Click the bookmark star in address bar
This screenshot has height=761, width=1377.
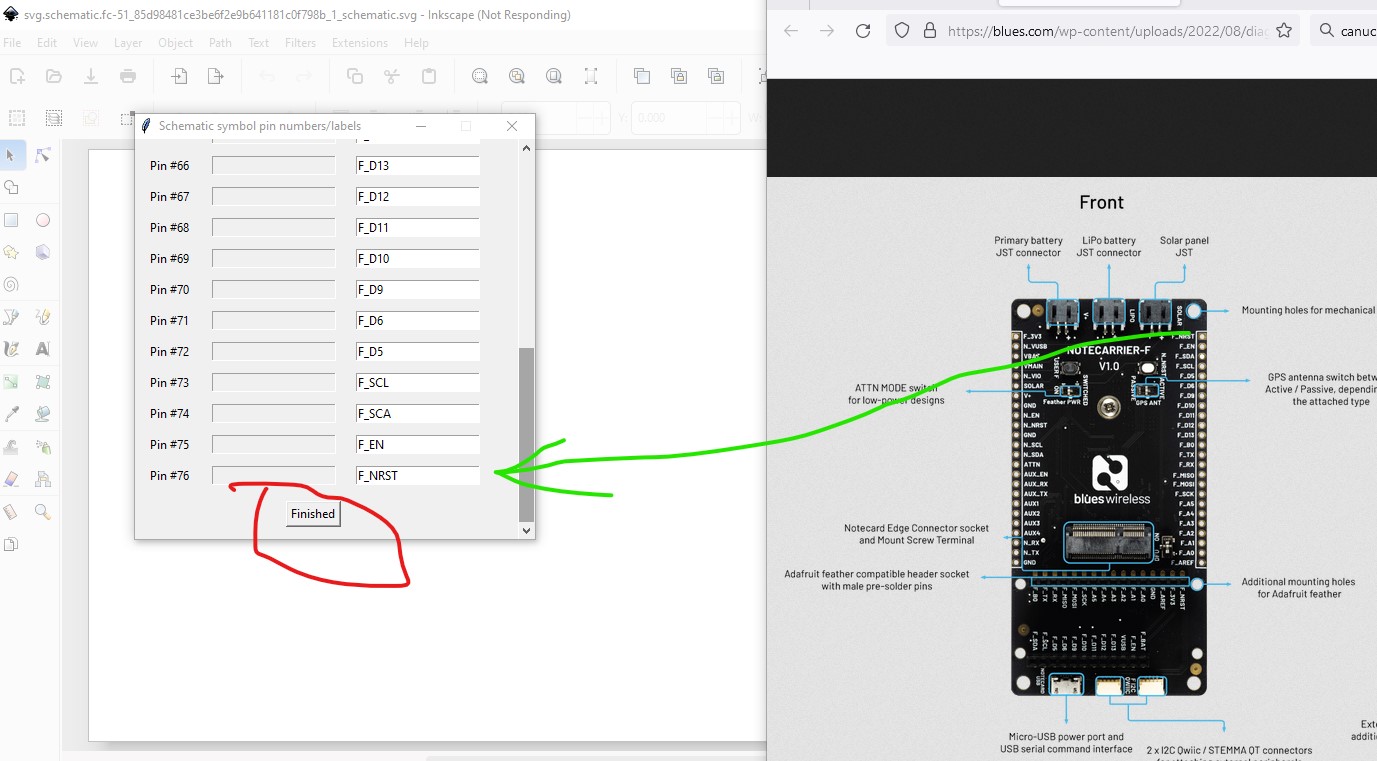(1284, 31)
